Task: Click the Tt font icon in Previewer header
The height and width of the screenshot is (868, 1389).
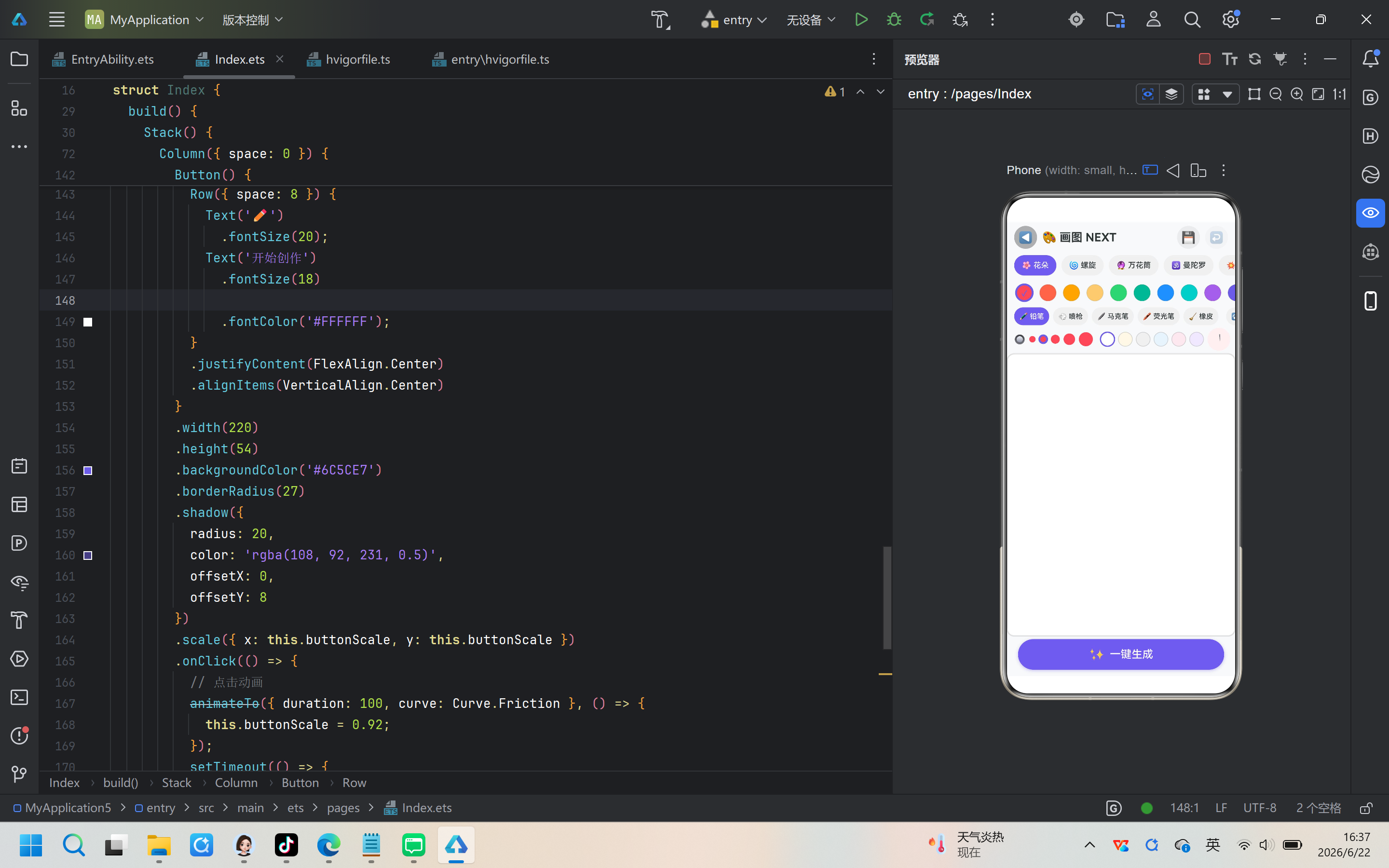Action: pos(1229,59)
